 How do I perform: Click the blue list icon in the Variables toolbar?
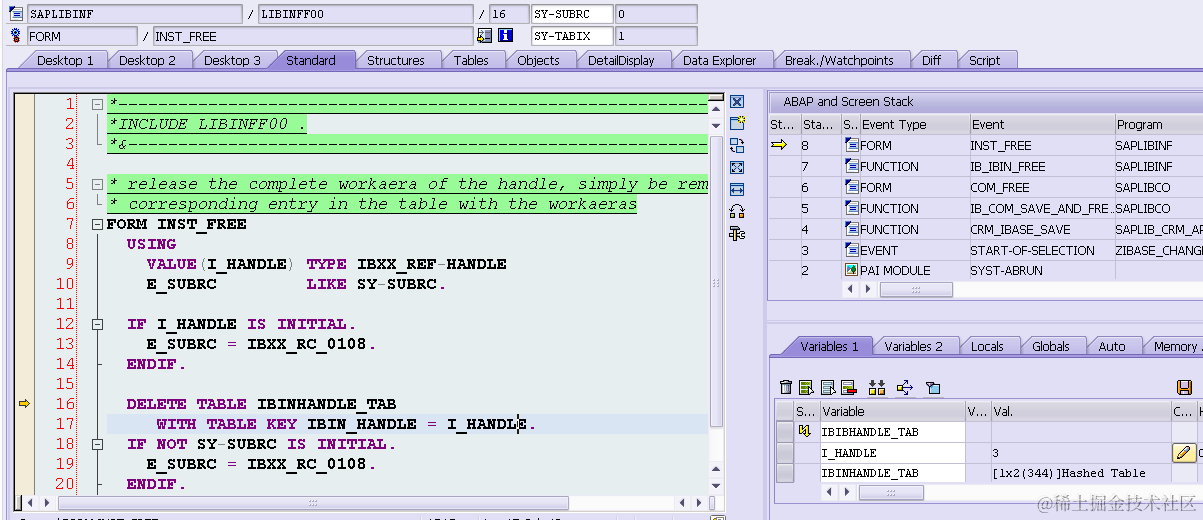828,387
